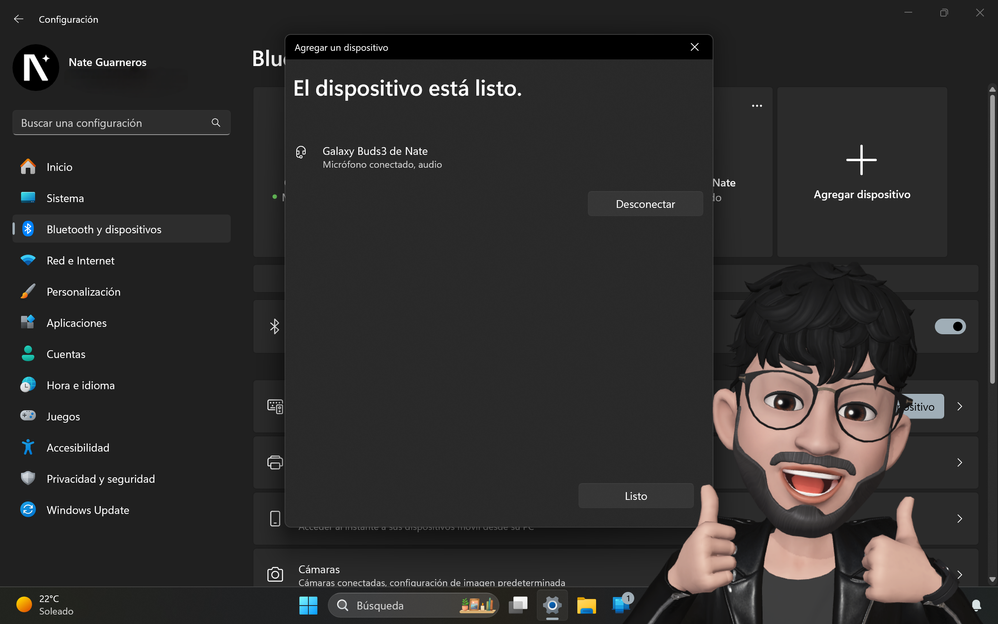The image size is (998, 624).
Task: Open Accesibilidad settings
Action: tap(122, 448)
